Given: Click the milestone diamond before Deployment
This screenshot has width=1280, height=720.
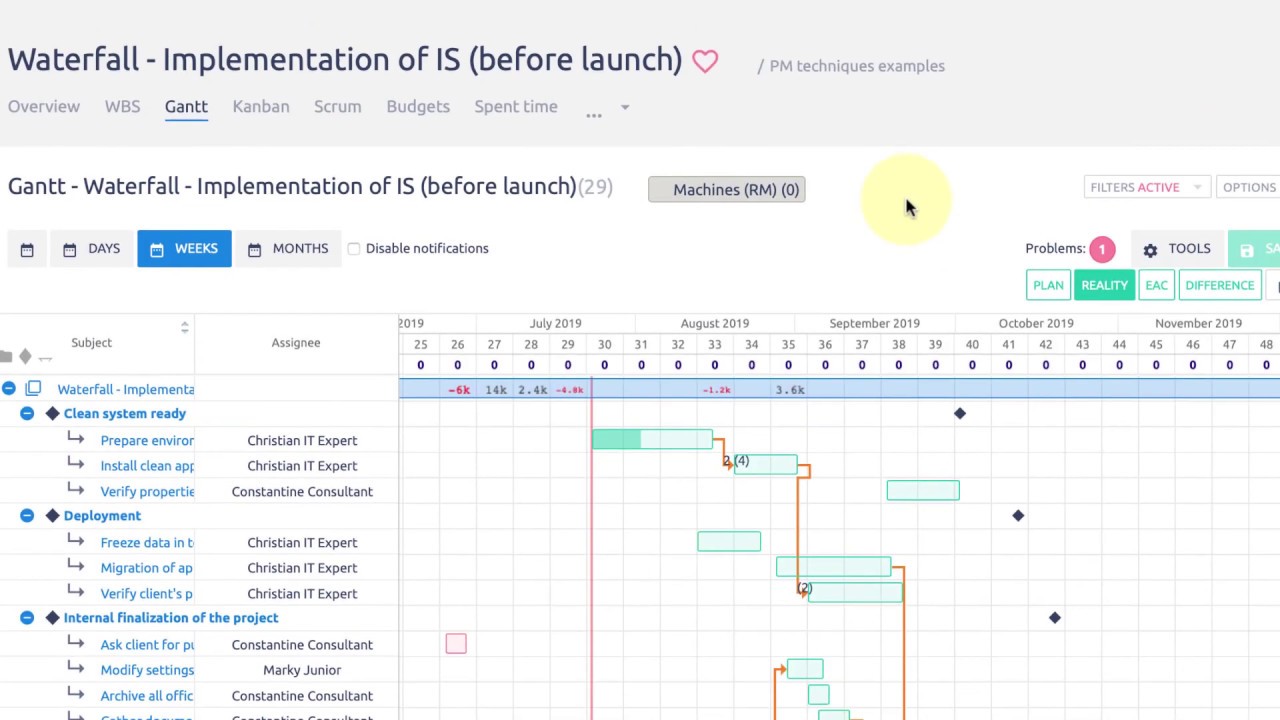Looking at the screenshot, I should coord(53,516).
